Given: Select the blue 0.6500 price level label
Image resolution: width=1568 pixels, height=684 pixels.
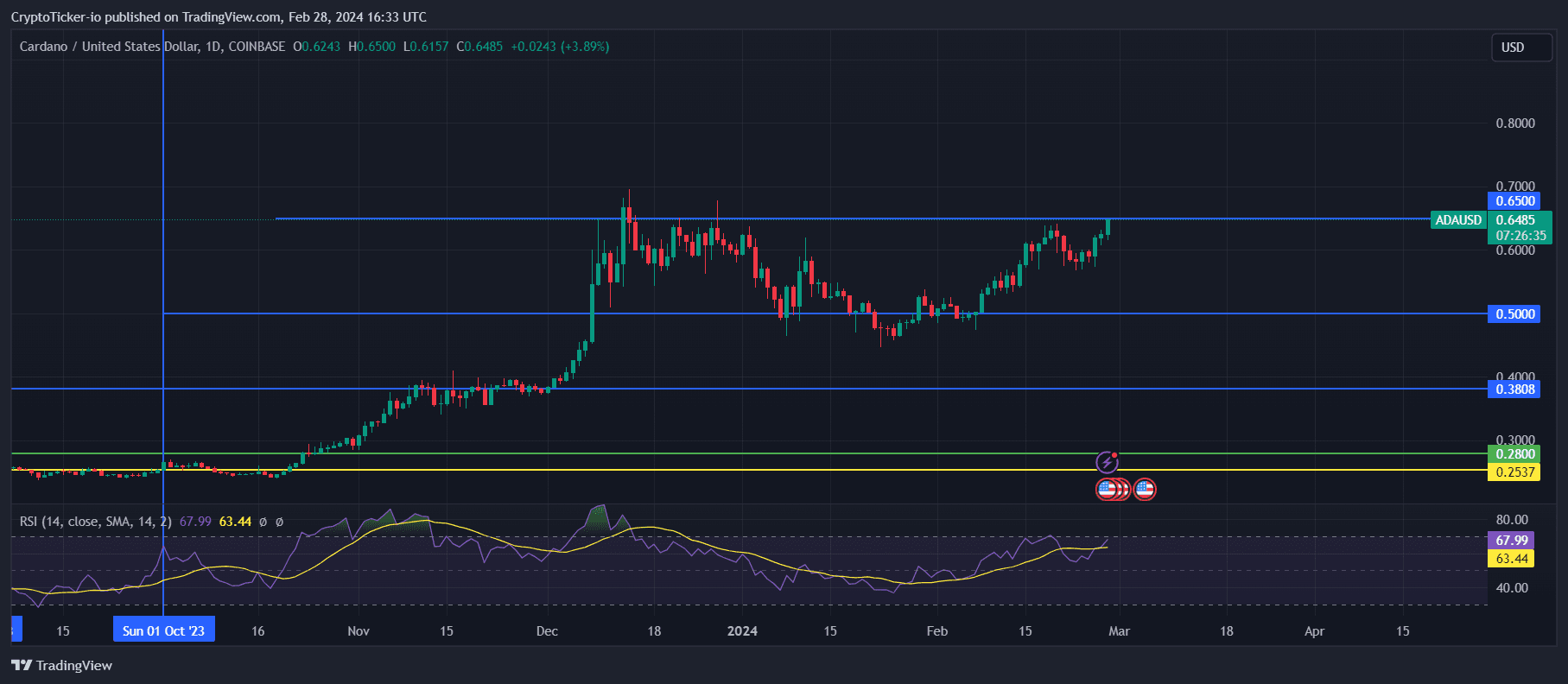Looking at the screenshot, I should tap(1514, 201).
